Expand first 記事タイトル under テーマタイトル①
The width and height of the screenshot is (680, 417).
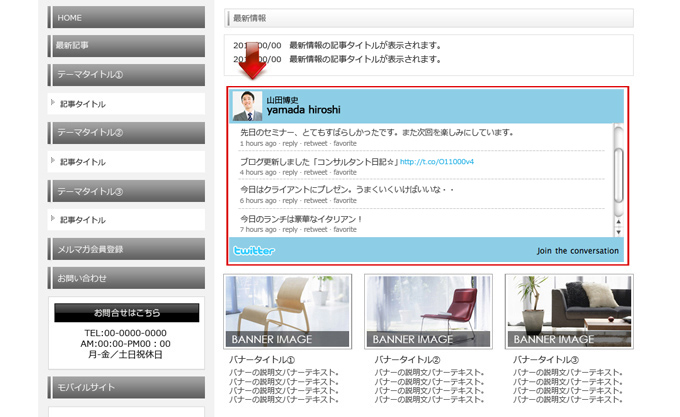tap(82, 104)
